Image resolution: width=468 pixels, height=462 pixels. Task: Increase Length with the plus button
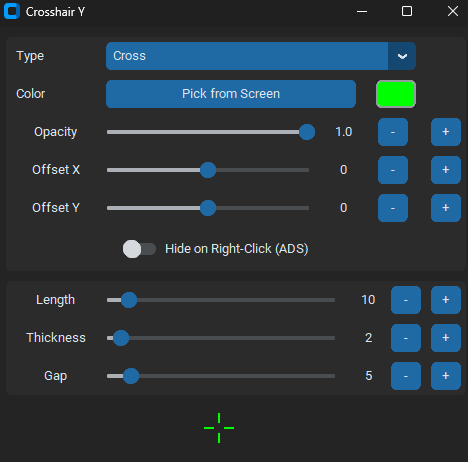446,300
